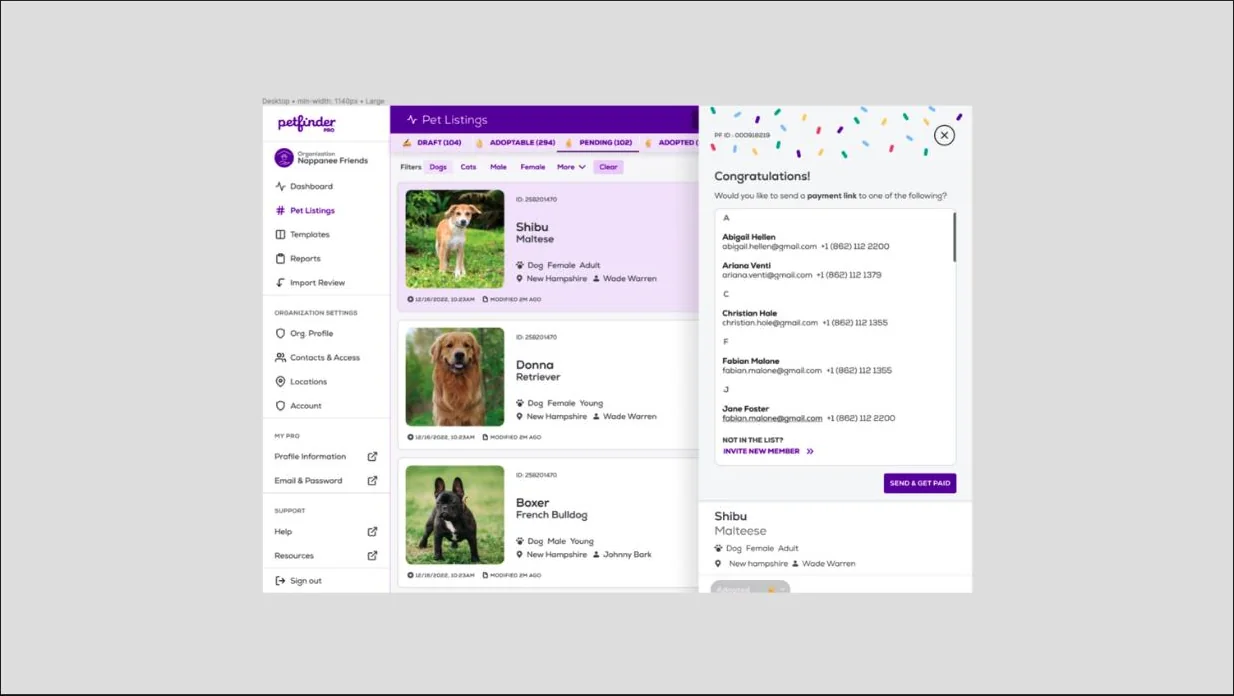The width and height of the screenshot is (1234, 696).
Task: Open Import Review arrow icon
Action: point(280,282)
